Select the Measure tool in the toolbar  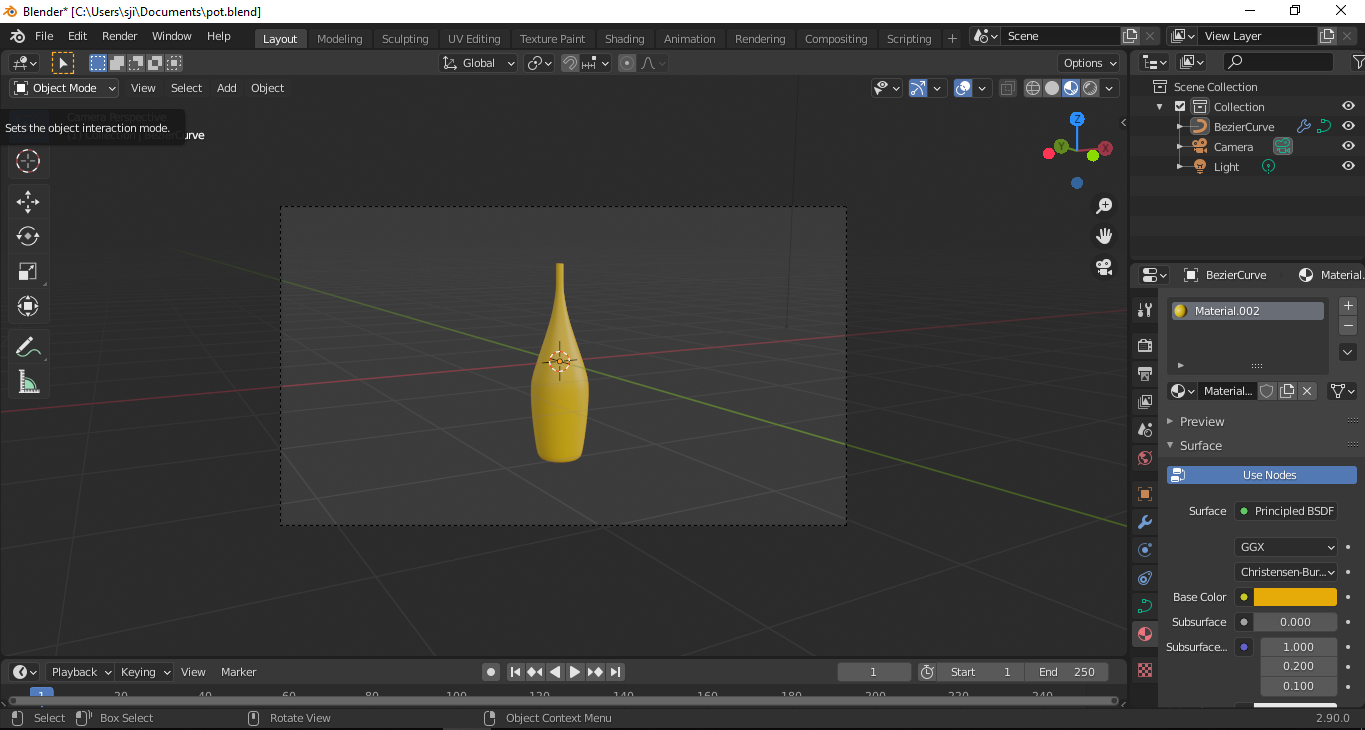pos(28,381)
